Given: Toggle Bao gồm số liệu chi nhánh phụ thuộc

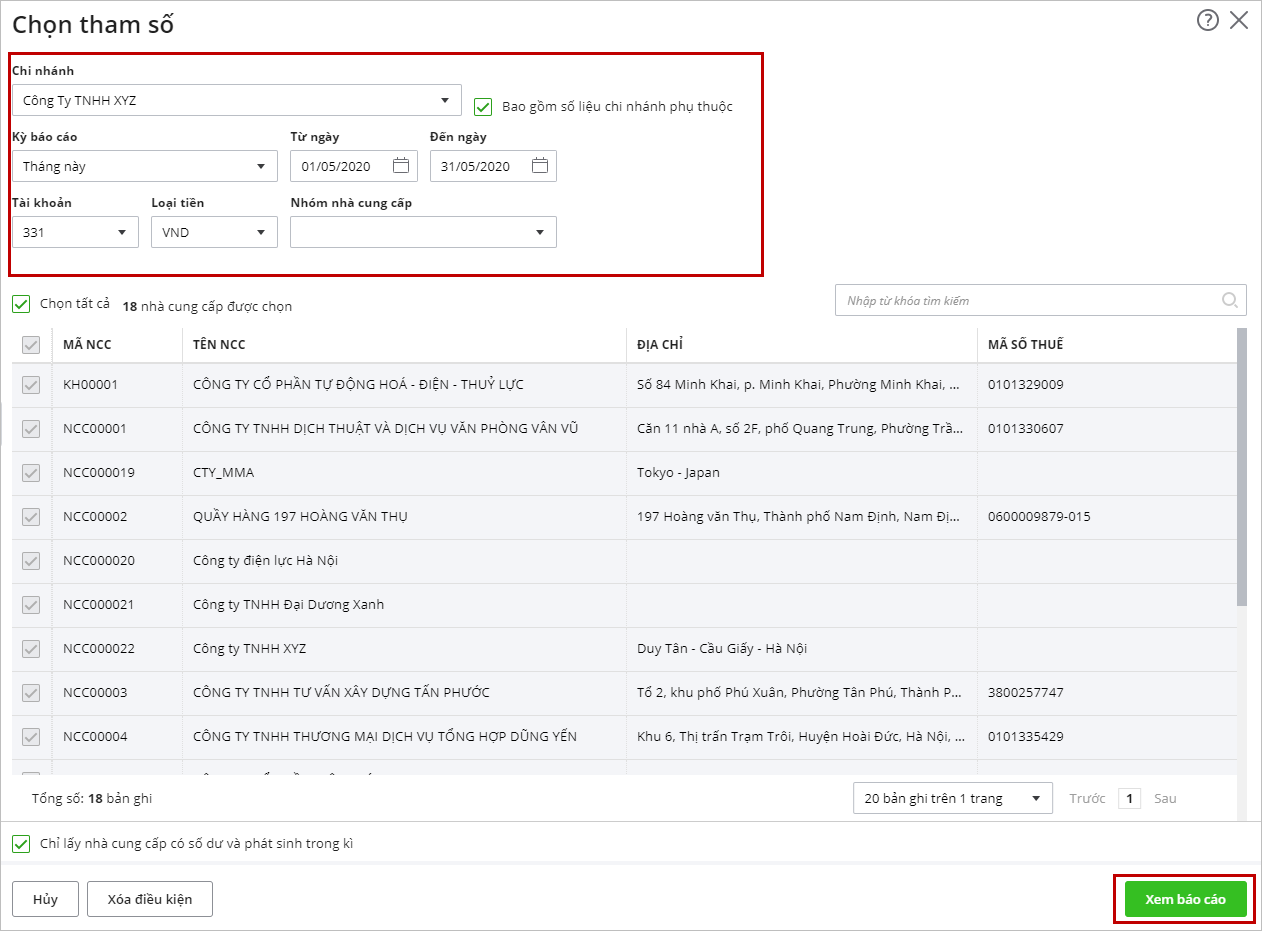Looking at the screenshot, I should 483,106.
